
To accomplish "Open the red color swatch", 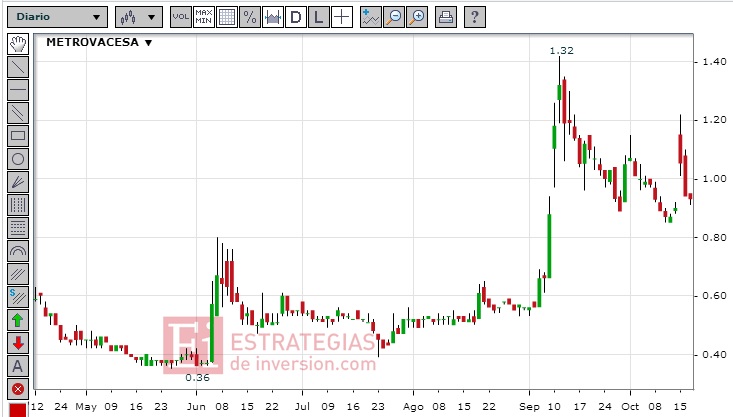I will pyautogui.click(x=18, y=410).
